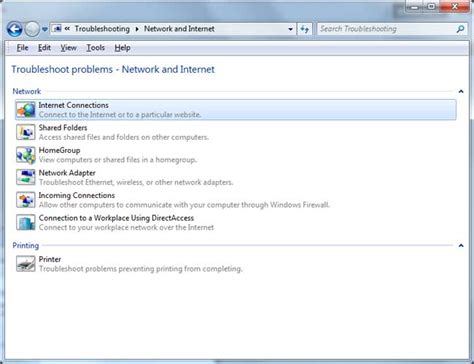Click 'Connect to the Internet or to a particular website.'
Screen dimensions: 474x364
point(120,115)
